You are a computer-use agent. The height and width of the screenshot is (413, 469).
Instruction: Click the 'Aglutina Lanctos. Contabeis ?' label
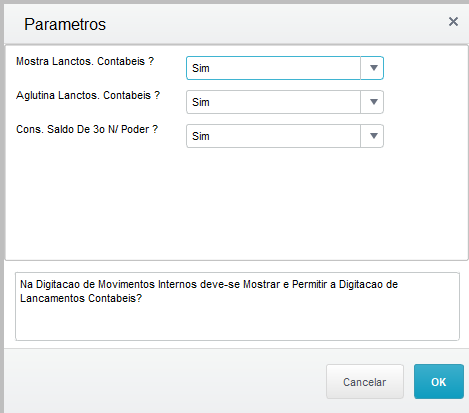[88, 95]
